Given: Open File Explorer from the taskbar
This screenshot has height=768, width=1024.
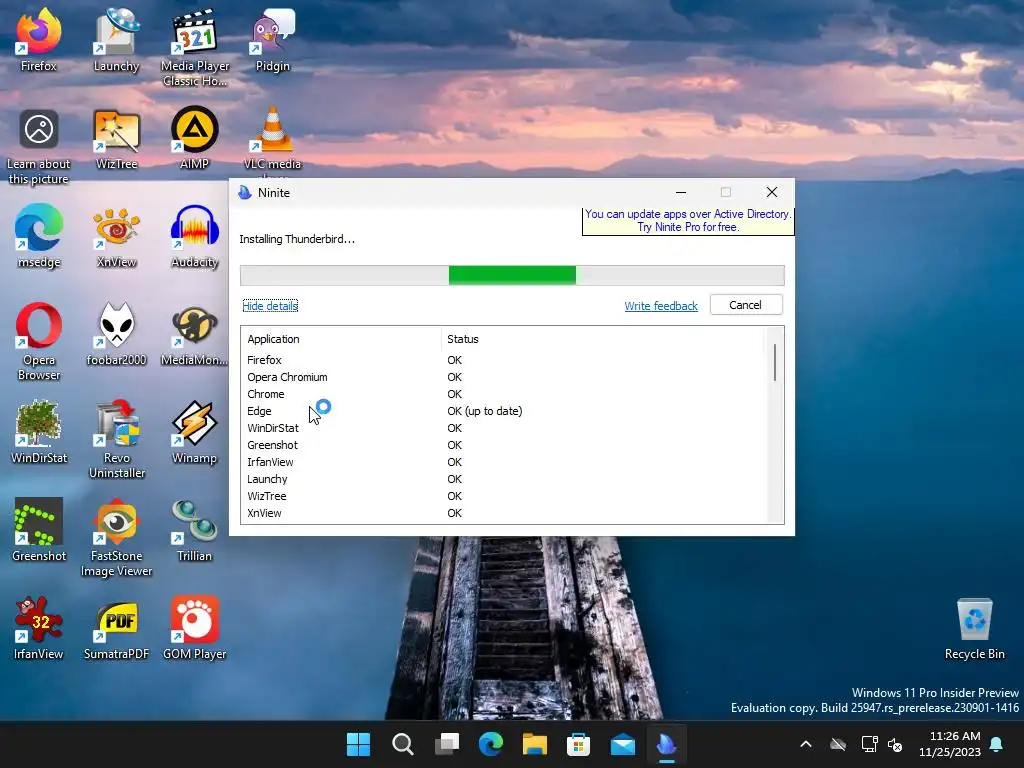Looking at the screenshot, I should click(535, 744).
